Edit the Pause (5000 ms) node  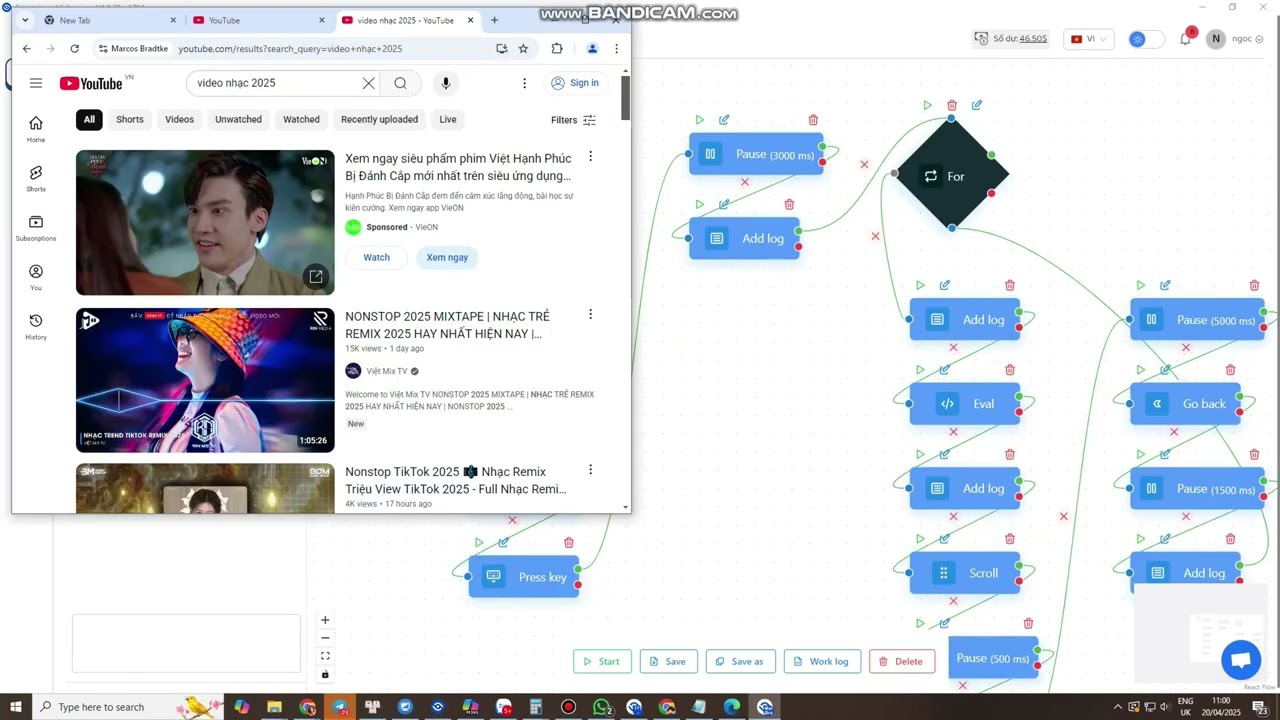point(1165,285)
